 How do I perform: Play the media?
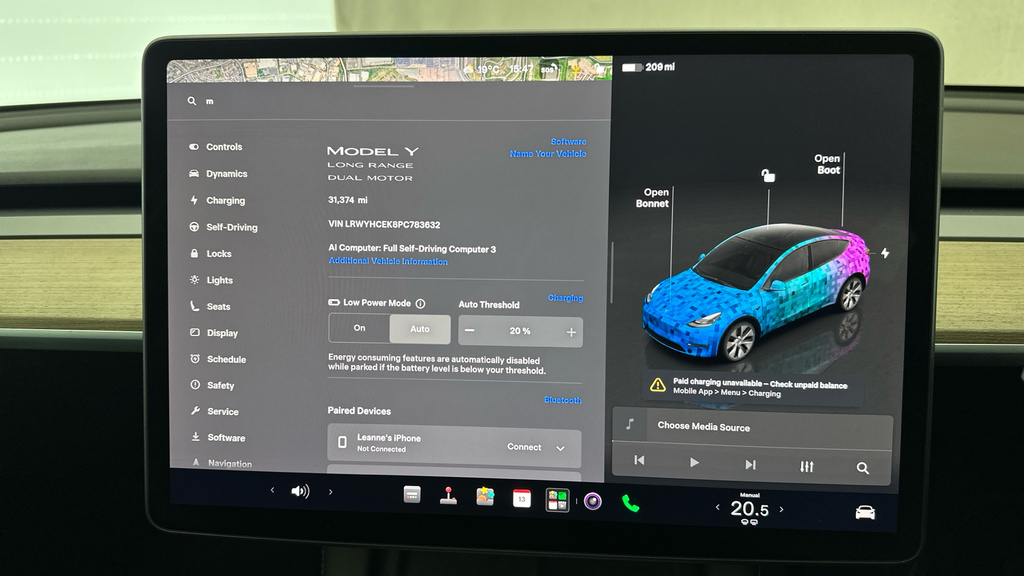coord(694,462)
